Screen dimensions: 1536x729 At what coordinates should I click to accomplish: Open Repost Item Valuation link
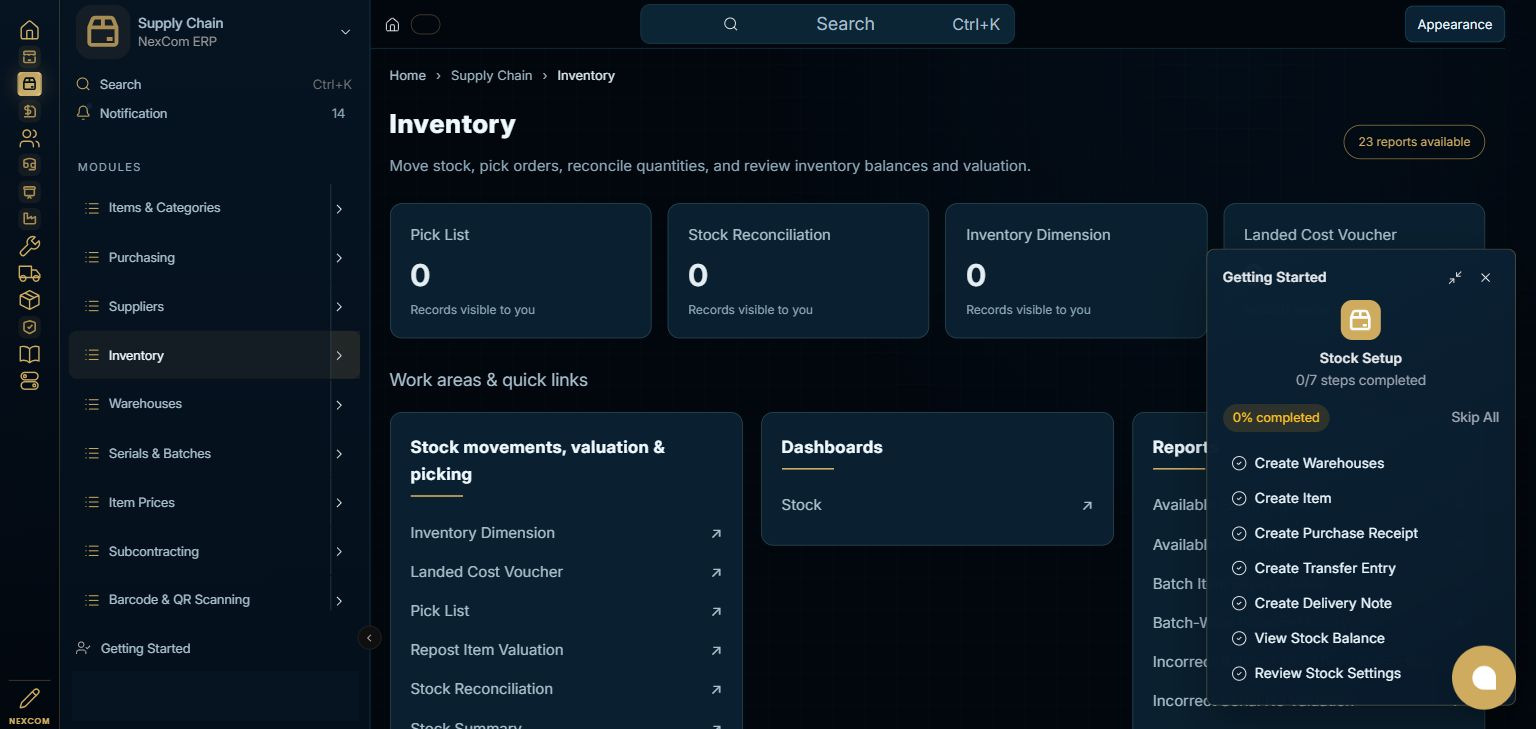point(566,650)
